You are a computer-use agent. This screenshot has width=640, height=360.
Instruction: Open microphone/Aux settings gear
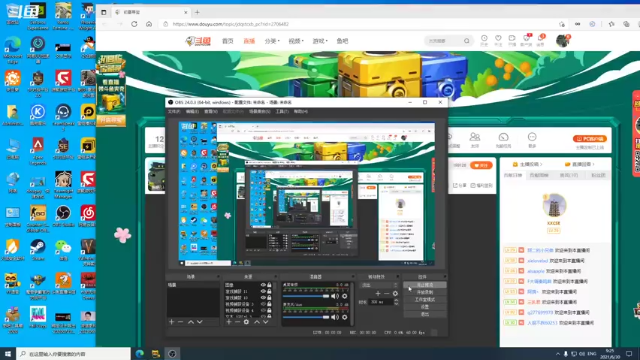[x=345, y=317]
